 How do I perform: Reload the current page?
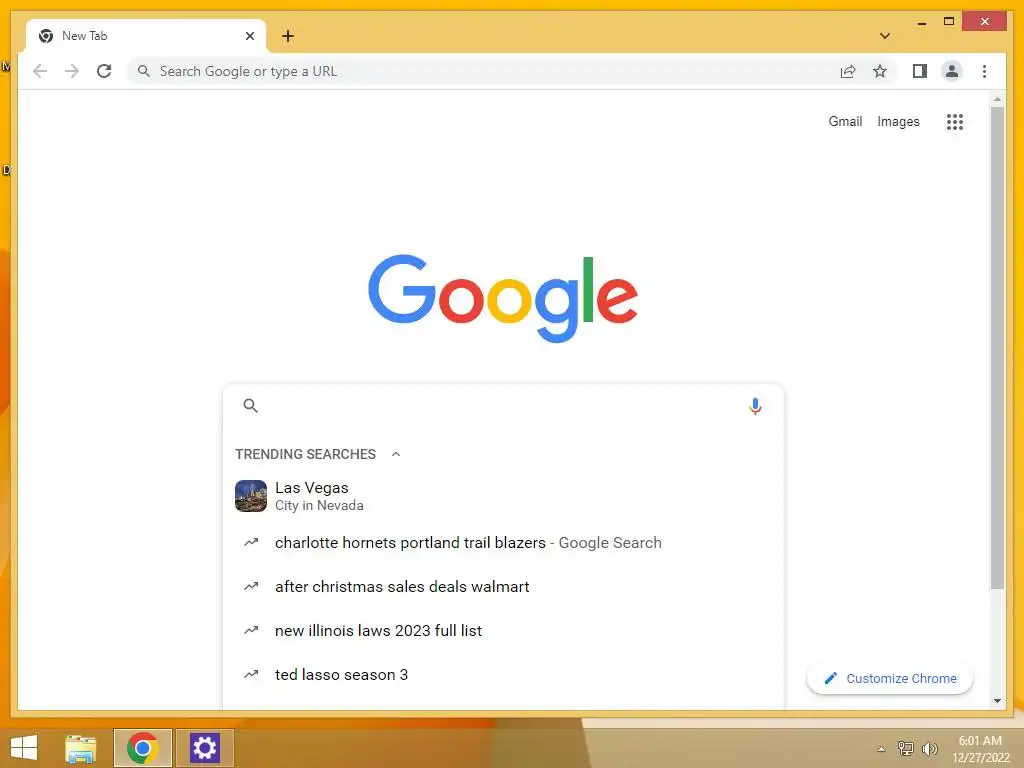click(104, 71)
